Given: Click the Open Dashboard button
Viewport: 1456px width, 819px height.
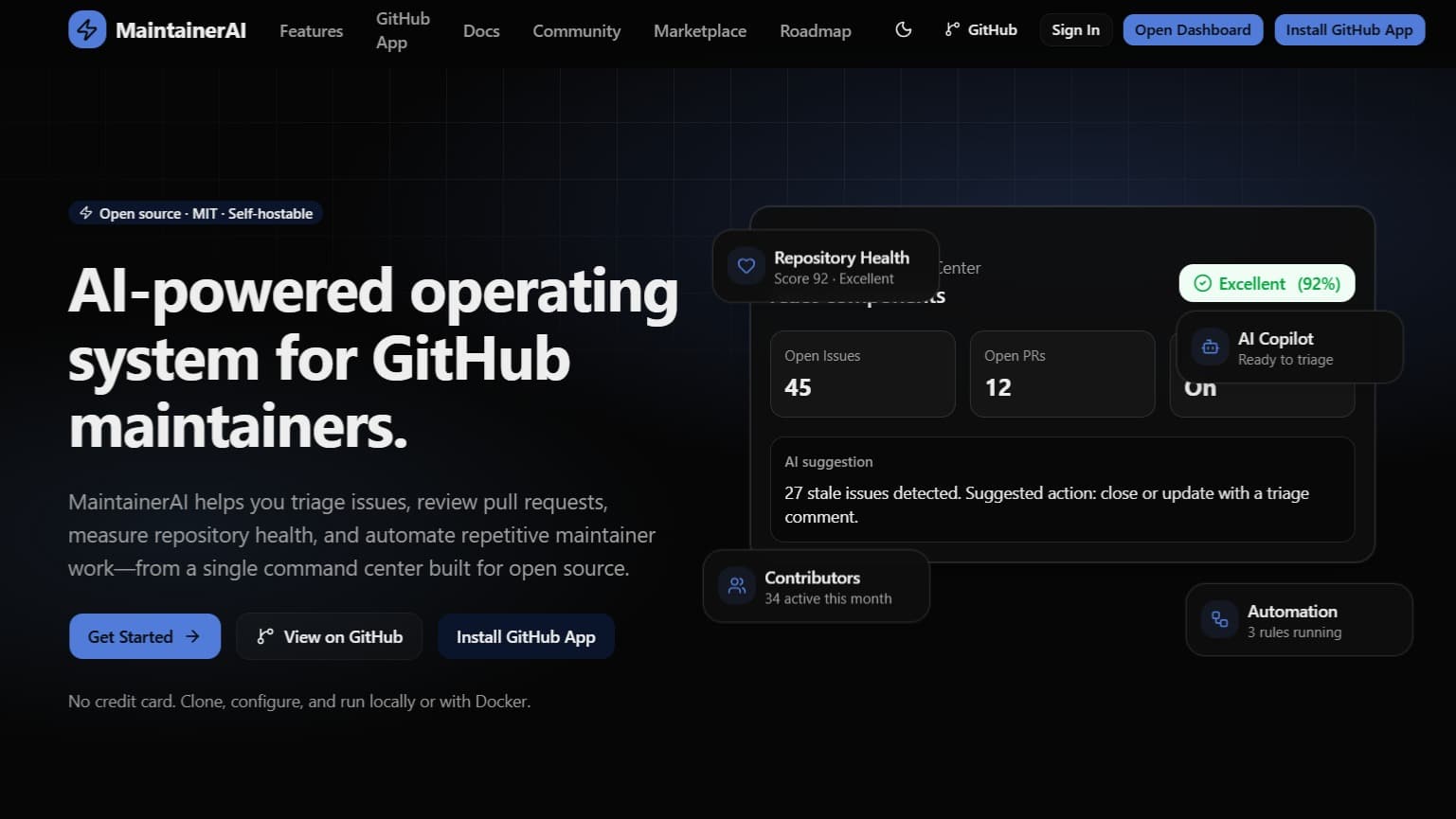Looking at the screenshot, I should [x=1193, y=30].
